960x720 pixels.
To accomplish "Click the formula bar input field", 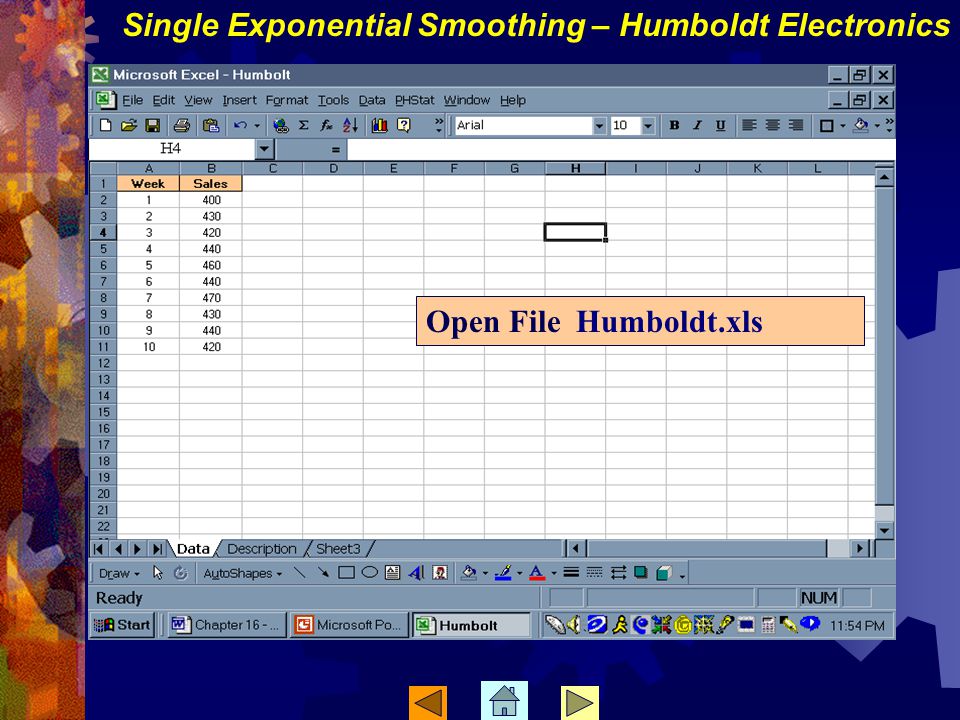I will pyautogui.click(x=621, y=149).
